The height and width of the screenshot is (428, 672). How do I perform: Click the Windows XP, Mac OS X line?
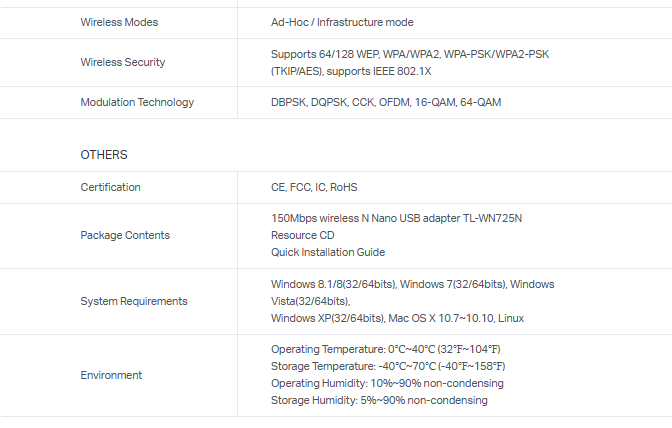click(397, 318)
